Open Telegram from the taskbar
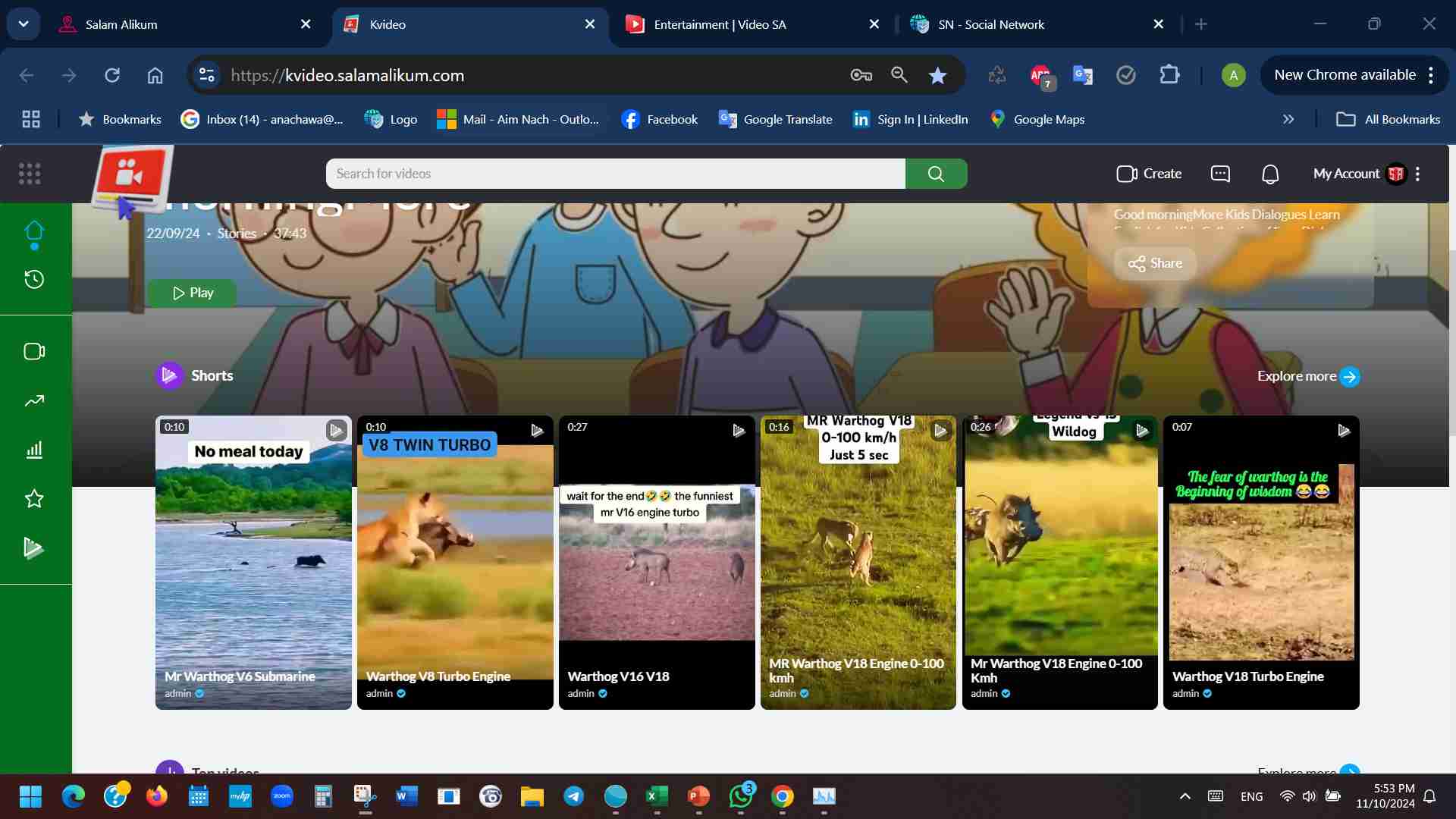The height and width of the screenshot is (819, 1456). click(x=574, y=796)
